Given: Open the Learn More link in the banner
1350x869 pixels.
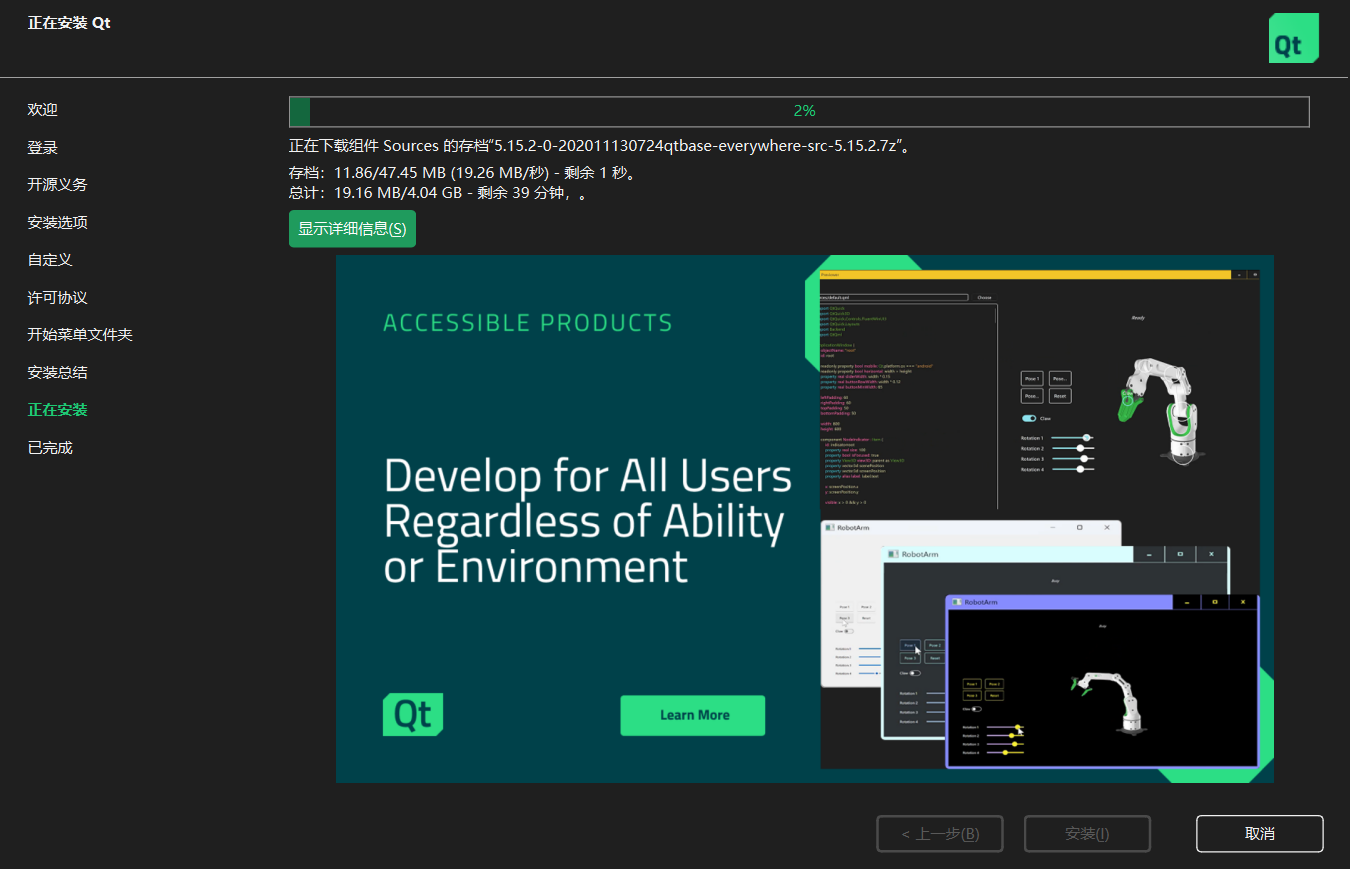Looking at the screenshot, I should coord(693,715).
